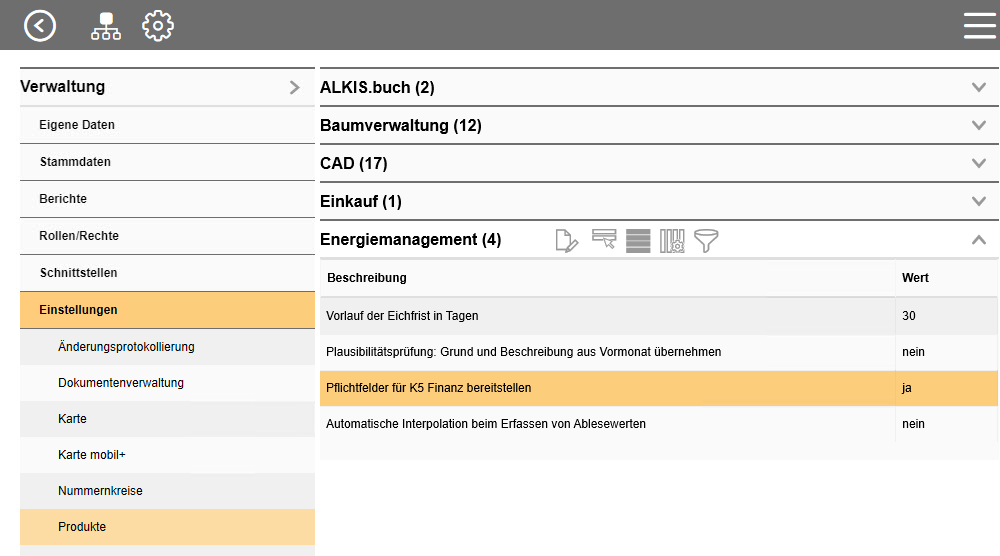Open Stammdaten in sidebar

(x=167, y=162)
